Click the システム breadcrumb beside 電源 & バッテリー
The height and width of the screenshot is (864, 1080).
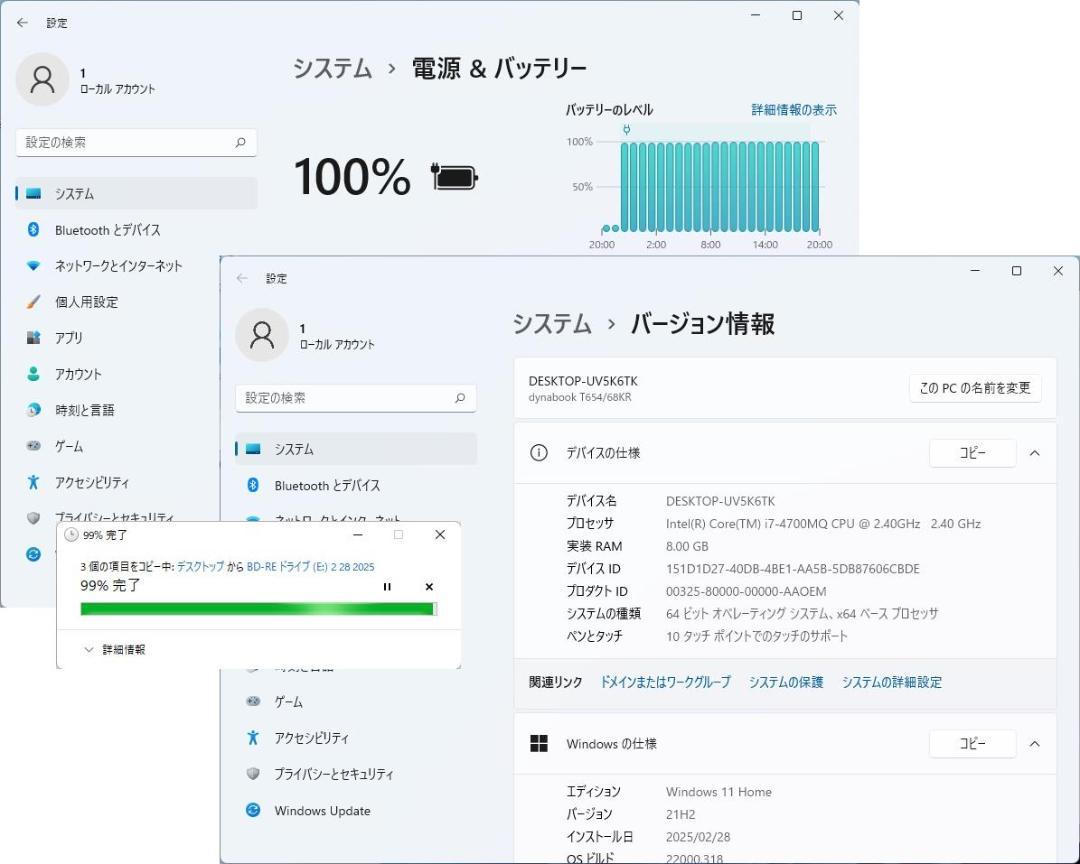point(333,69)
